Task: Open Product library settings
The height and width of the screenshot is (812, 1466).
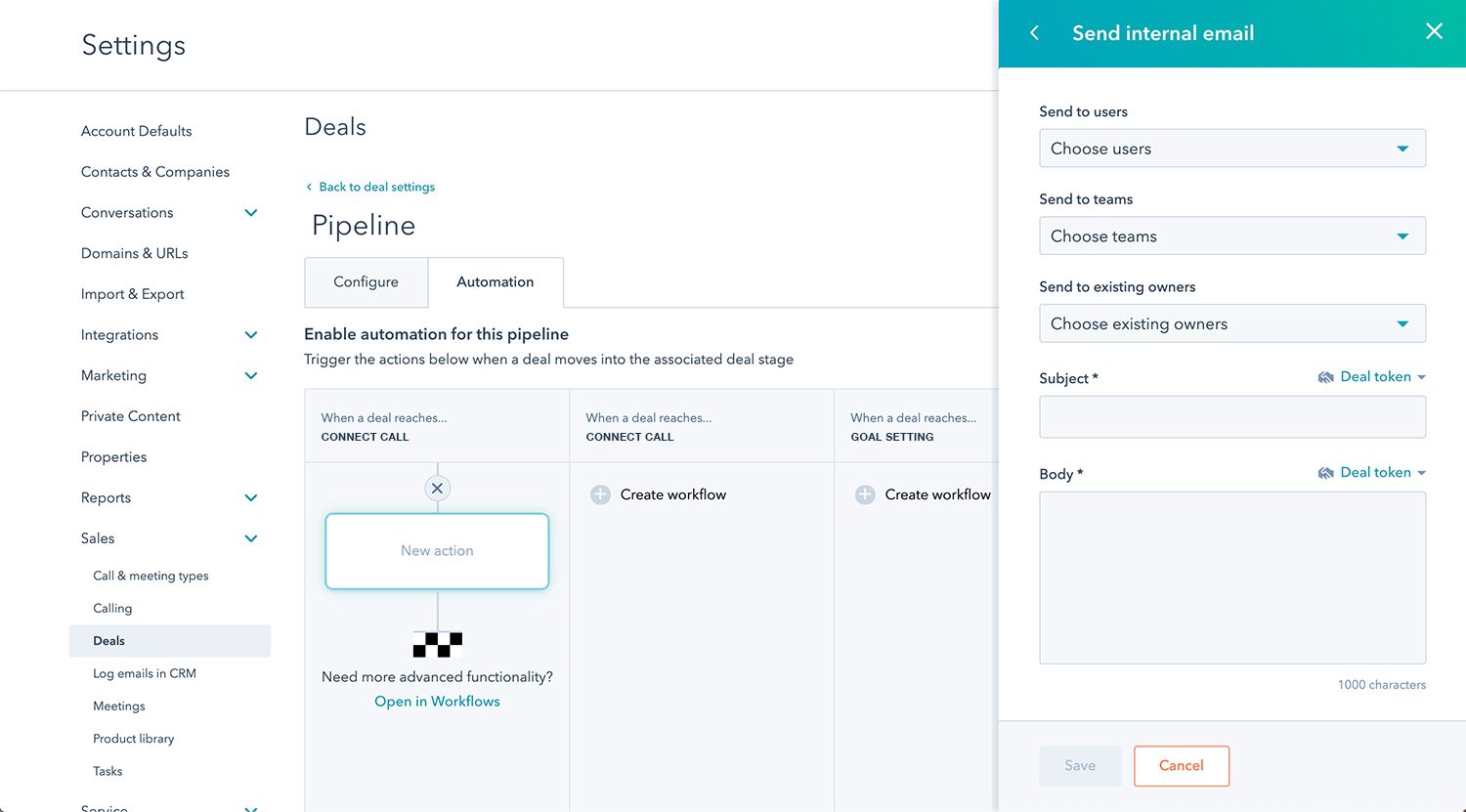Action: [133, 739]
